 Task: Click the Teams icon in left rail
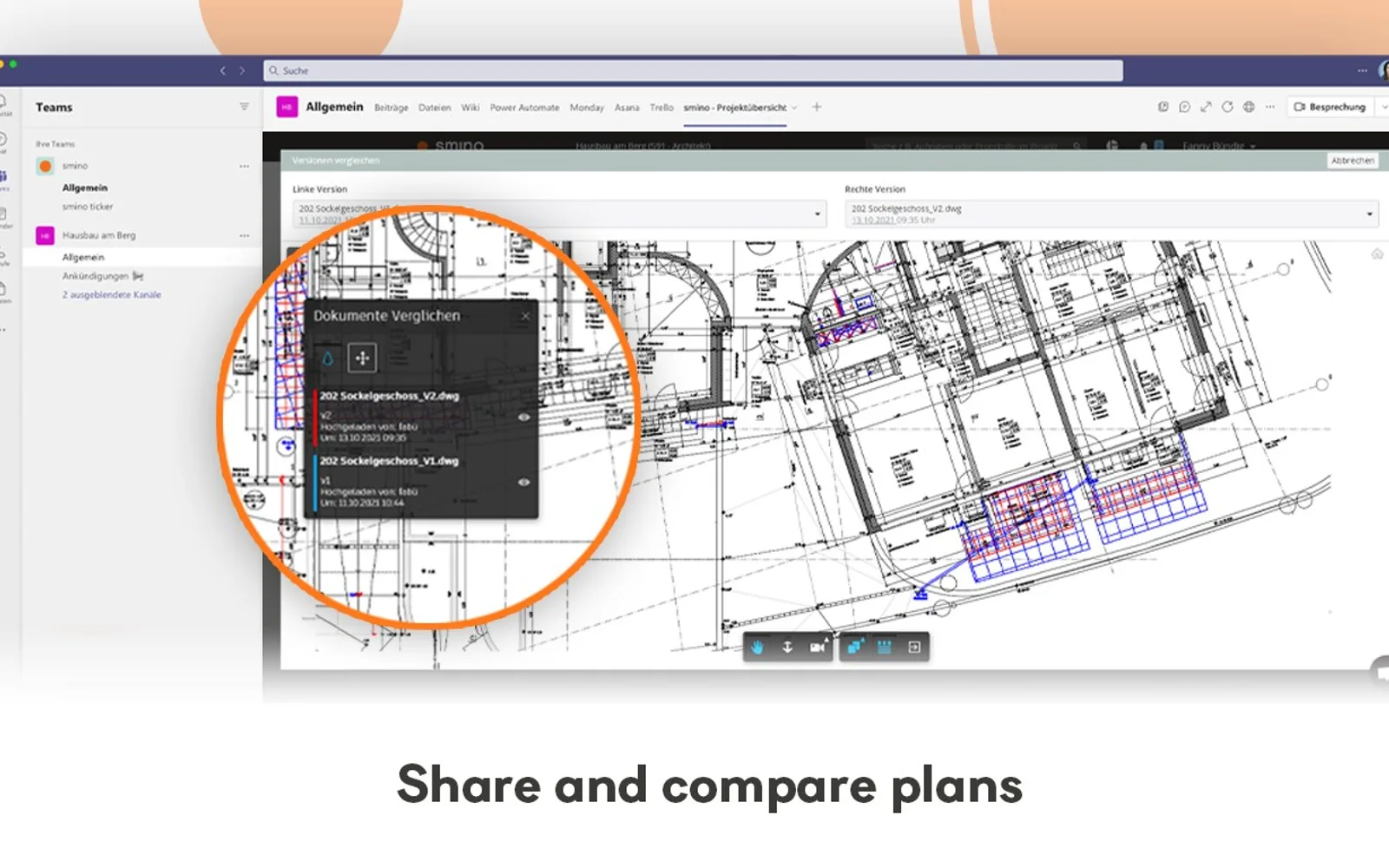pyautogui.click(x=3, y=177)
